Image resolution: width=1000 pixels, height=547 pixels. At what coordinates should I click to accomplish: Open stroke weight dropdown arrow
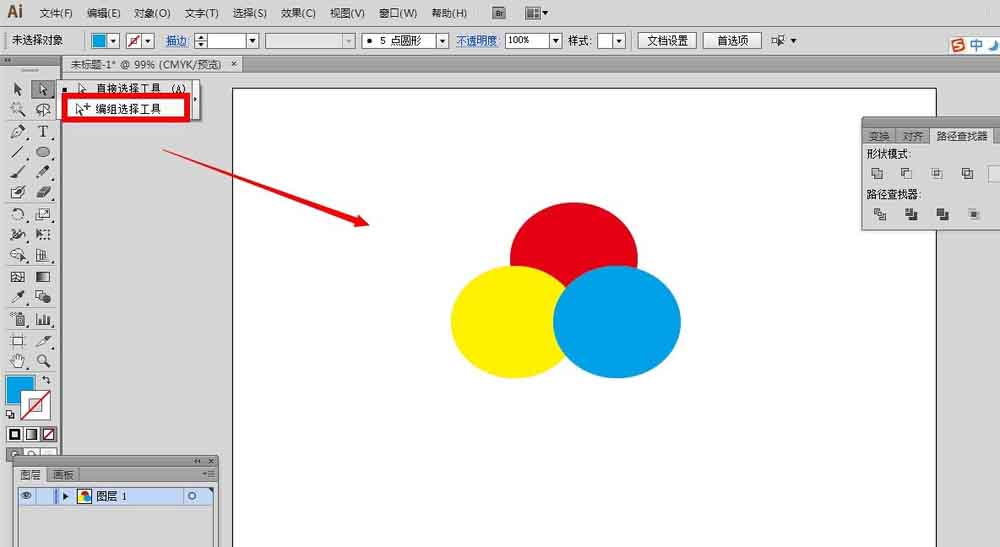(253, 41)
